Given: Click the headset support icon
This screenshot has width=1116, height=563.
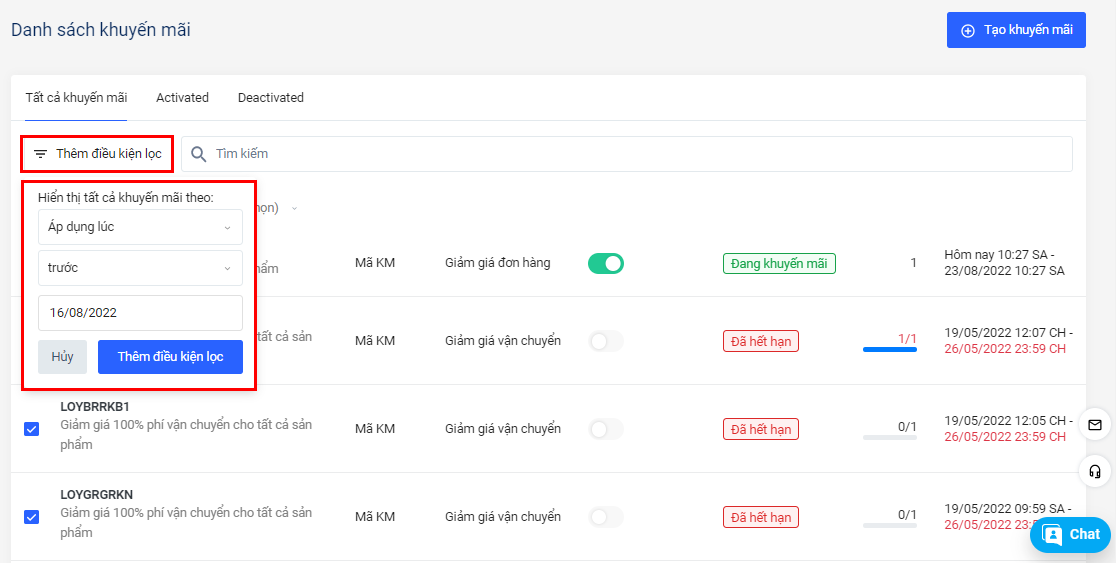Looking at the screenshot, I should coord(1095,471).
